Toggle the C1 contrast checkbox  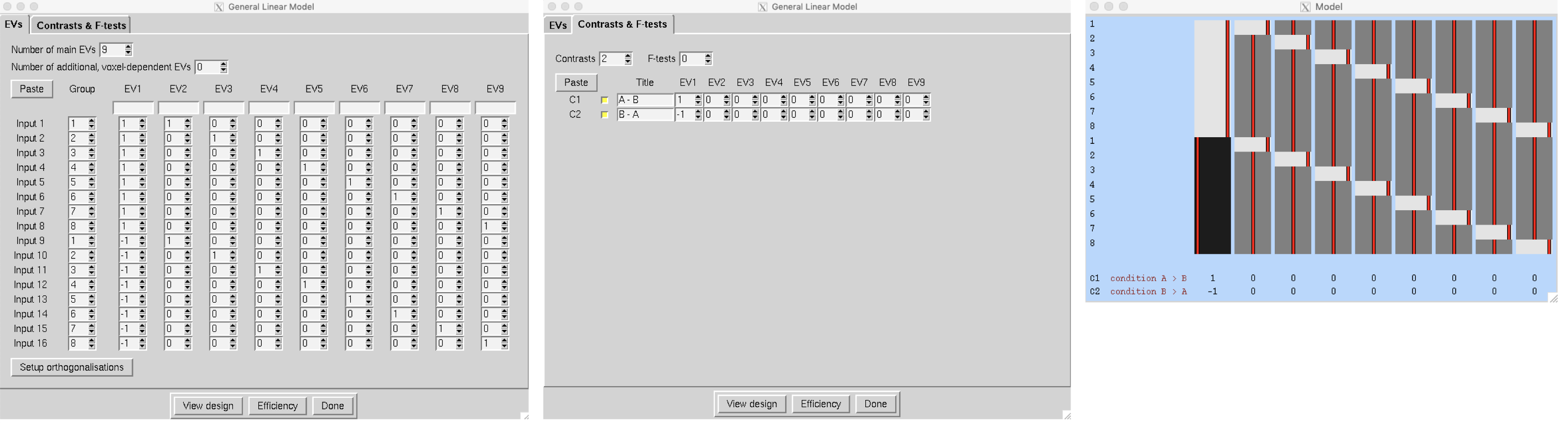[x=604, y=101]
